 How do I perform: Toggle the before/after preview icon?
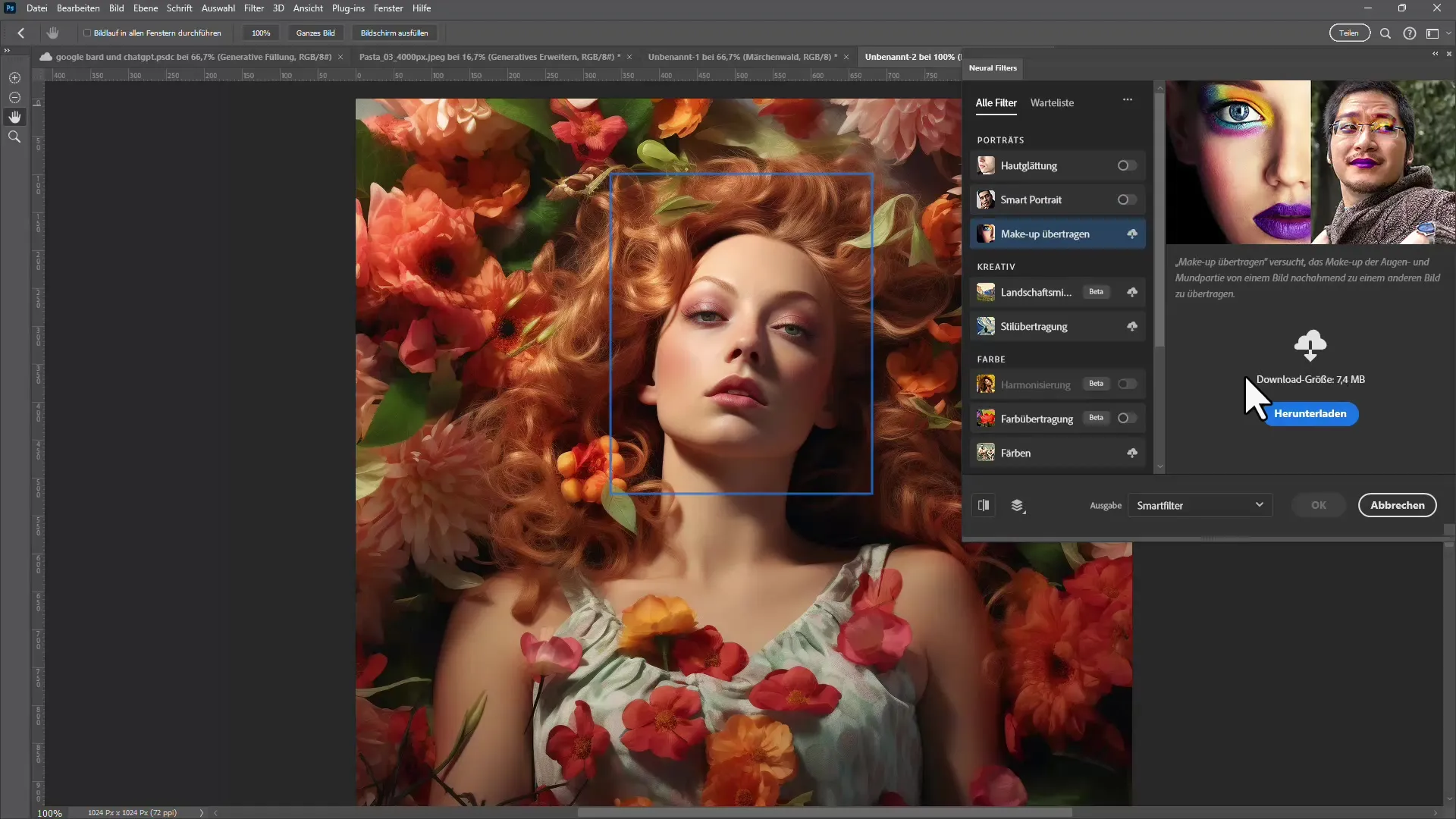point(984,505)
